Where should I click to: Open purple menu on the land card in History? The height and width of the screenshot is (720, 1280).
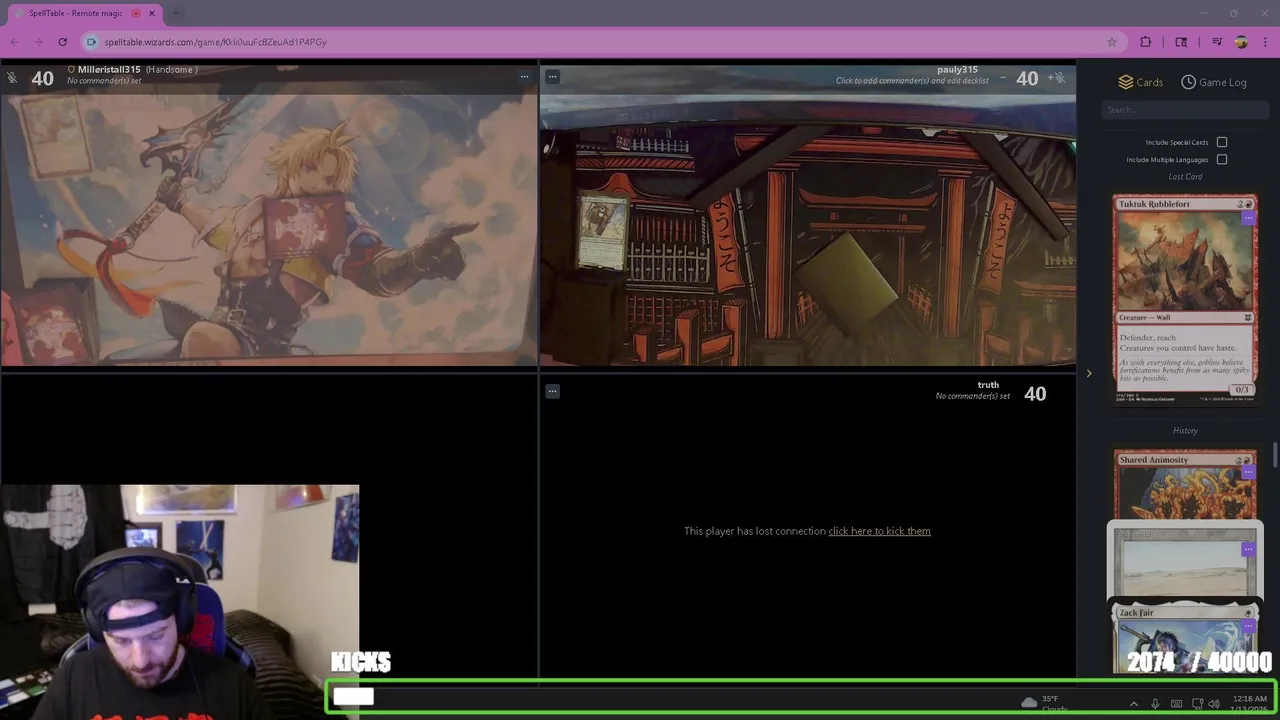[x=1248, y=549]
